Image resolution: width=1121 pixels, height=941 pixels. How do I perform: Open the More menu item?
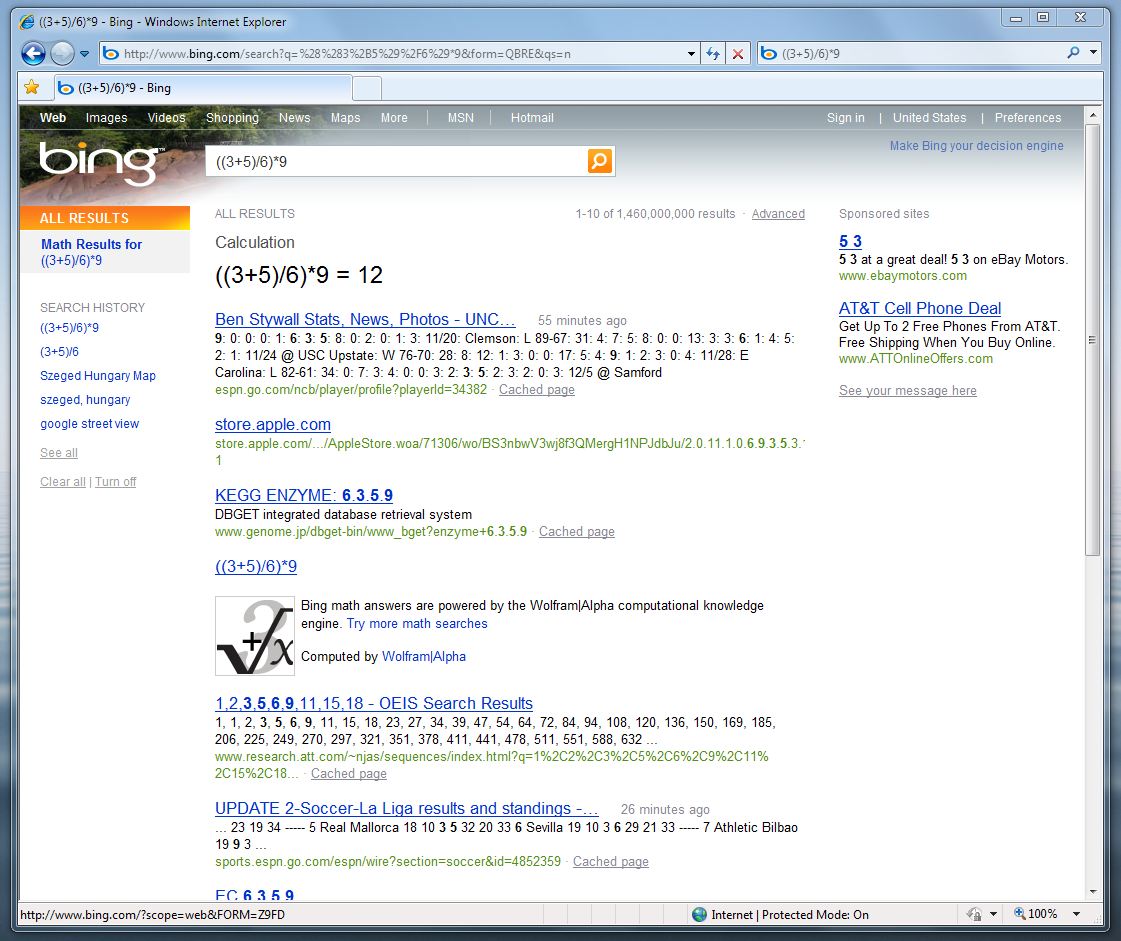click(x=394, y=118)
